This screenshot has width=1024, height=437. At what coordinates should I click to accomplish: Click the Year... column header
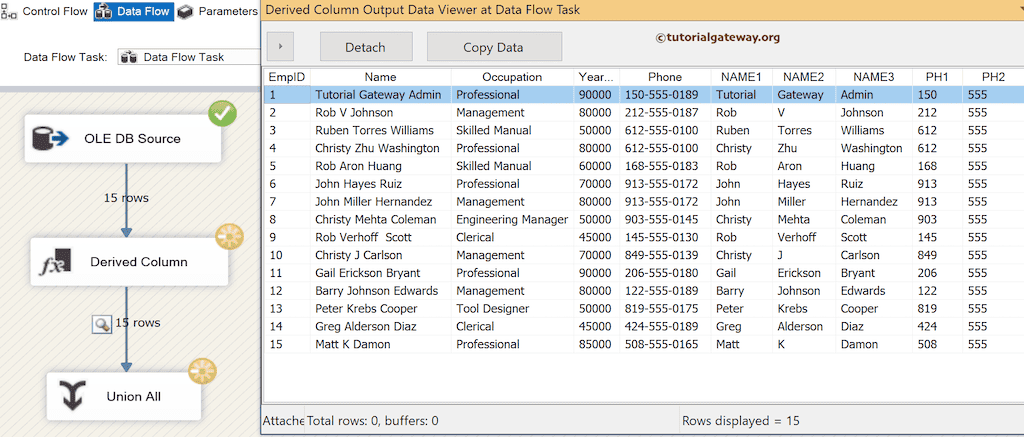pyautogui.click(x=597, y=76)
